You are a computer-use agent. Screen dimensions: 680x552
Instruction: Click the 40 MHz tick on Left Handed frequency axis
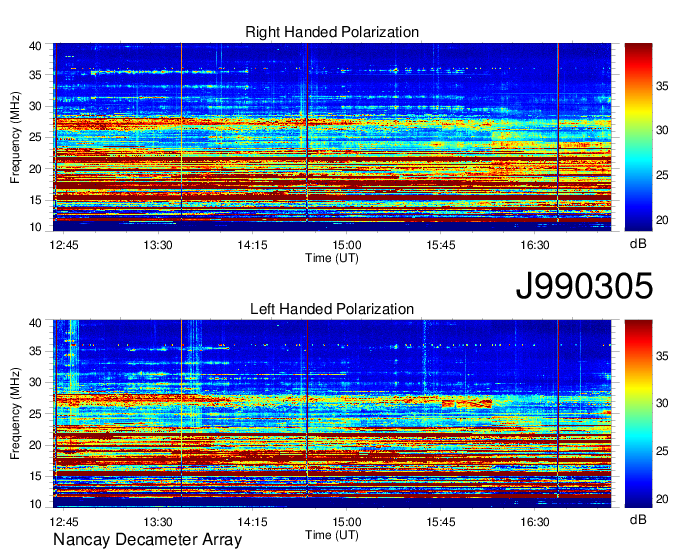click(x=35, y=323)
